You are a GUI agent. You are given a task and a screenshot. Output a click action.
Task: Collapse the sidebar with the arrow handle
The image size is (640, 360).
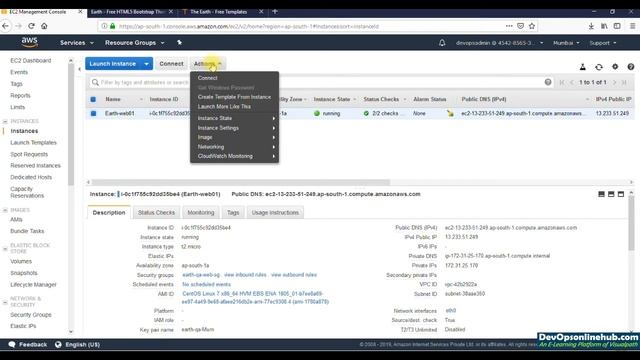80,69
